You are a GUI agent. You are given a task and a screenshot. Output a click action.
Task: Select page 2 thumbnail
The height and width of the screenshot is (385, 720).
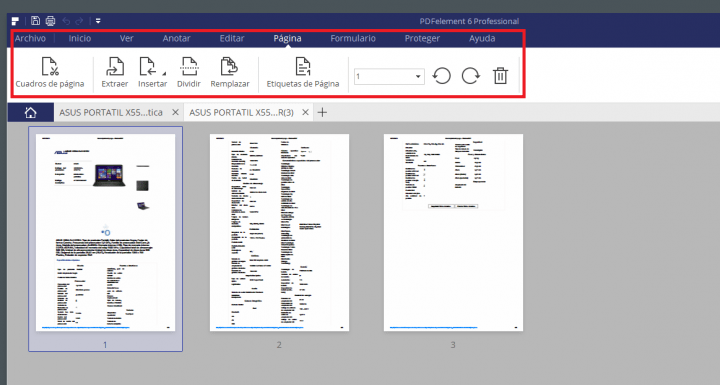click(x=279, y=232)
